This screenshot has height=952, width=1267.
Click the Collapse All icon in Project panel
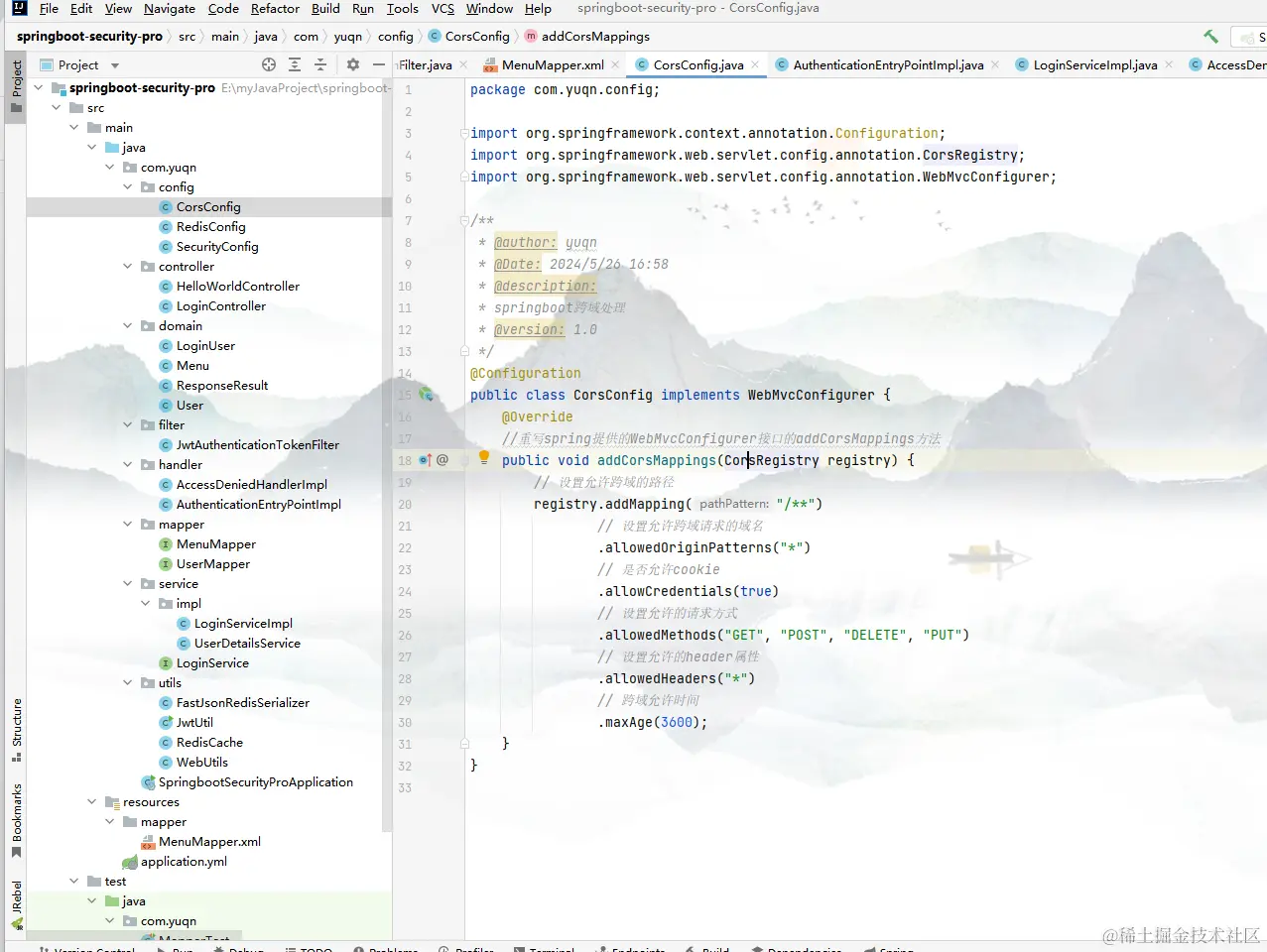(320, 64)
